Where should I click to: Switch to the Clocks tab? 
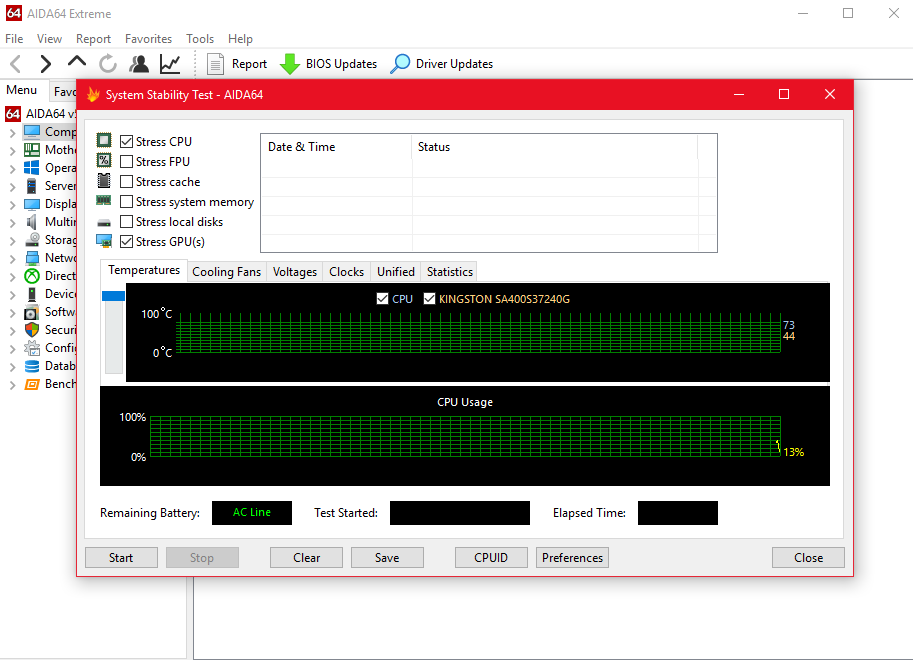(x=346, y=271)
